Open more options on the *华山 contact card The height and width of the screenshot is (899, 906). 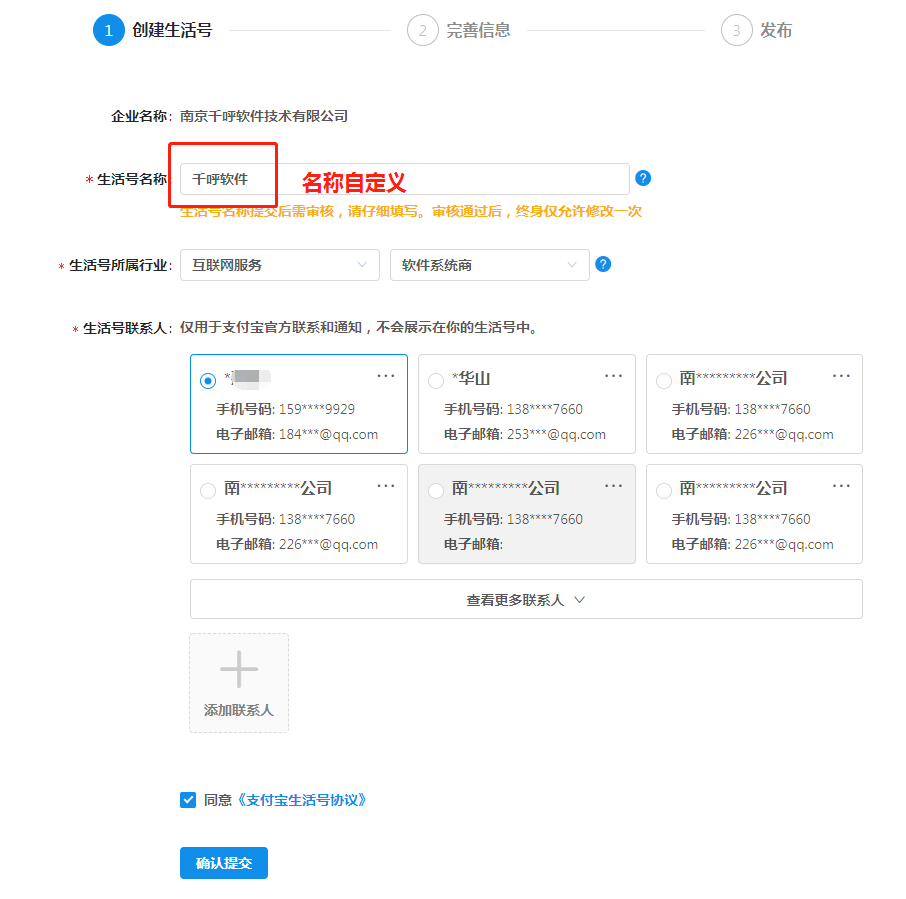tap(613, 376)
